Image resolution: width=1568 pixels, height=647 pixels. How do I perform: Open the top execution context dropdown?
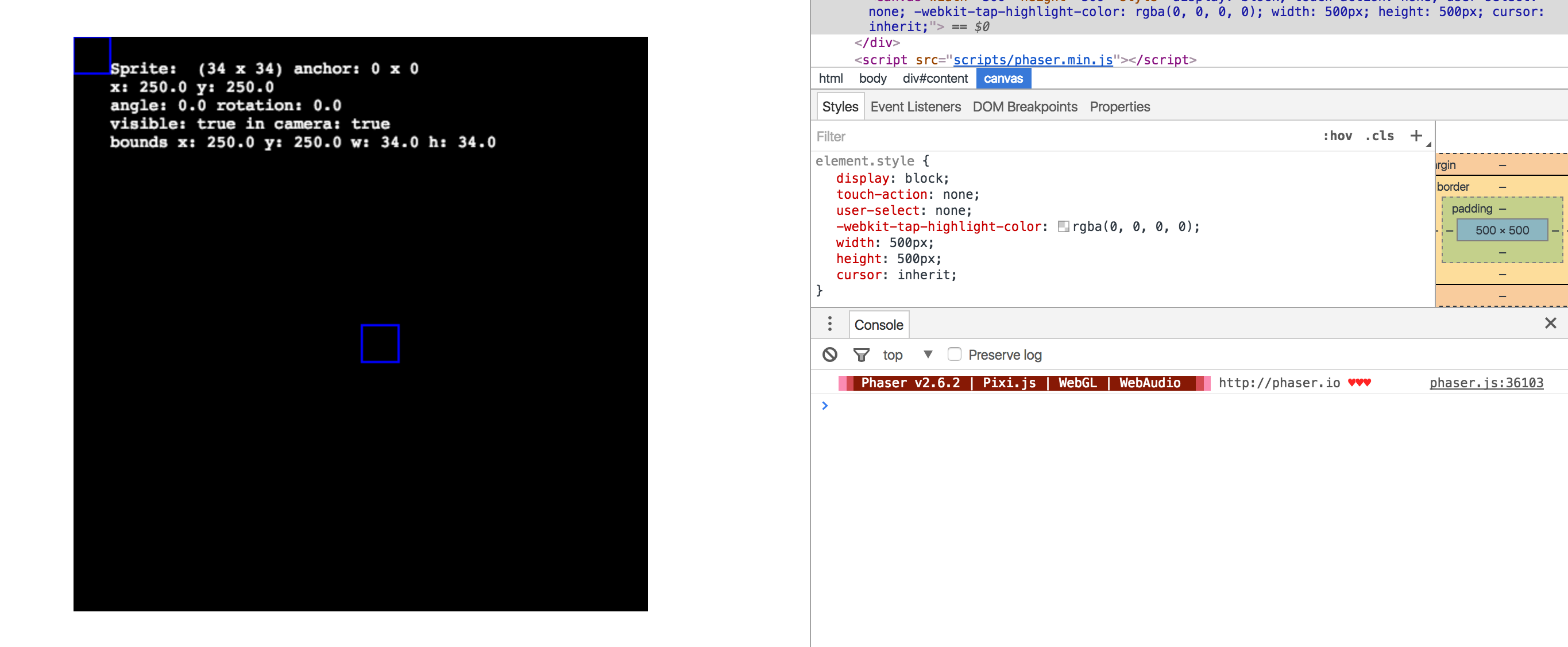(907, 355)
